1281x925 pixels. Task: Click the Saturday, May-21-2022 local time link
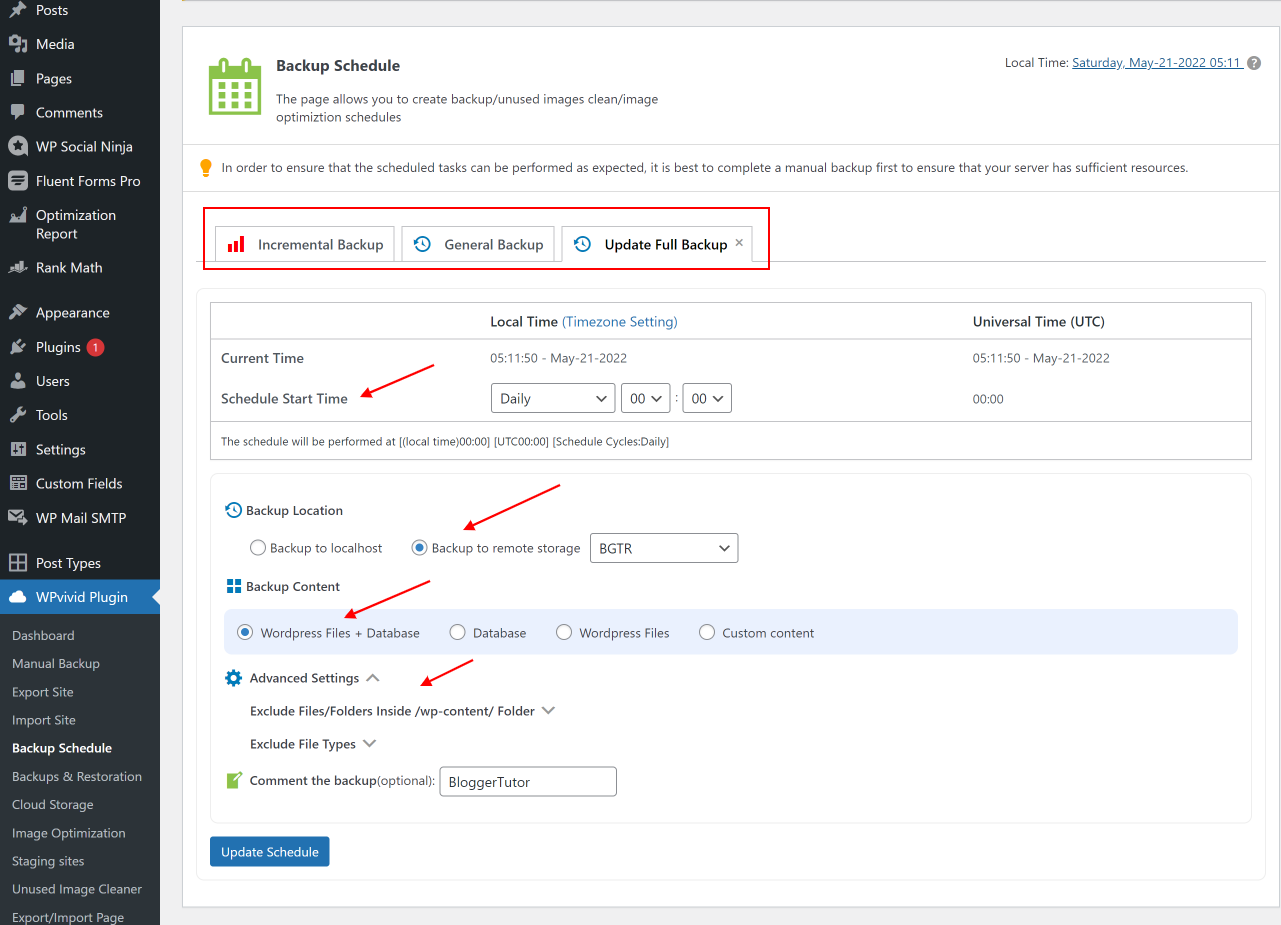click(x=1157, y=63)
